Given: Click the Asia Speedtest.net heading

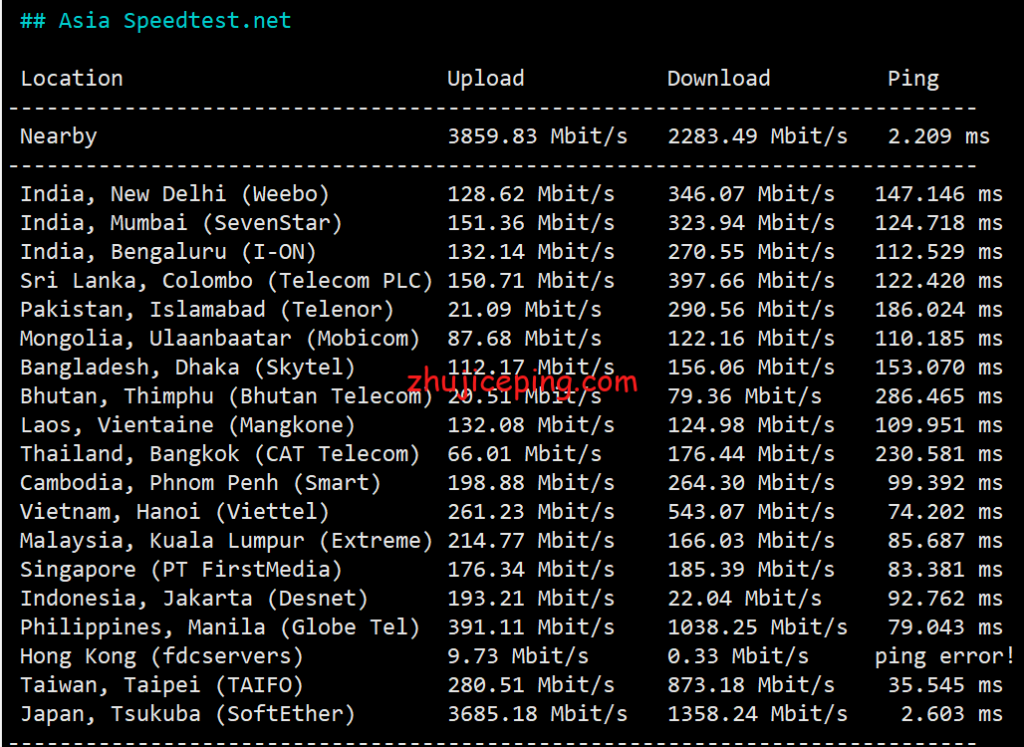Looking at the screenshot, I should pyautogui.click(x=156, y=21).
